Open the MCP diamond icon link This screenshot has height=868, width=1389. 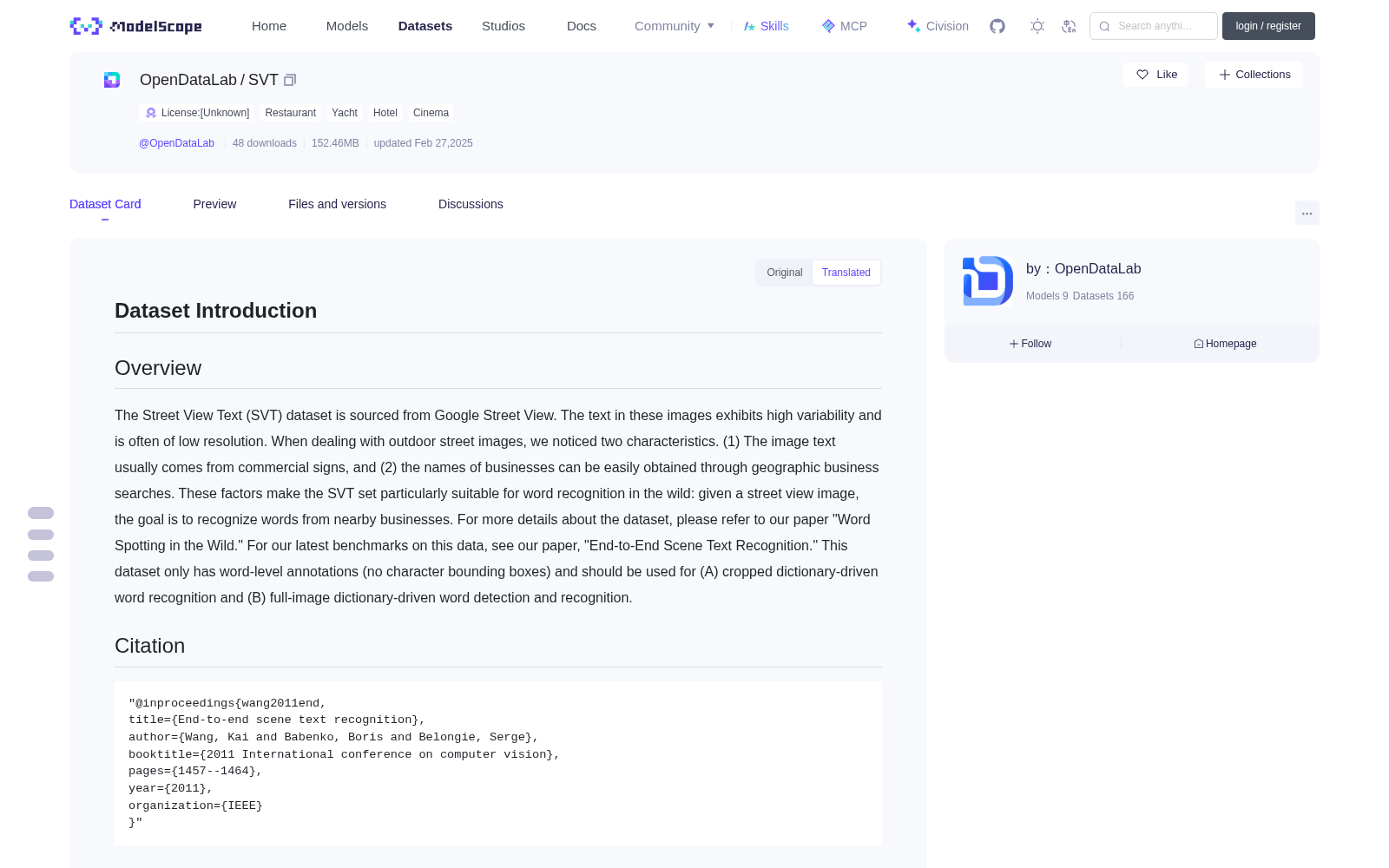pyautogui.click(x=828, y=26)
